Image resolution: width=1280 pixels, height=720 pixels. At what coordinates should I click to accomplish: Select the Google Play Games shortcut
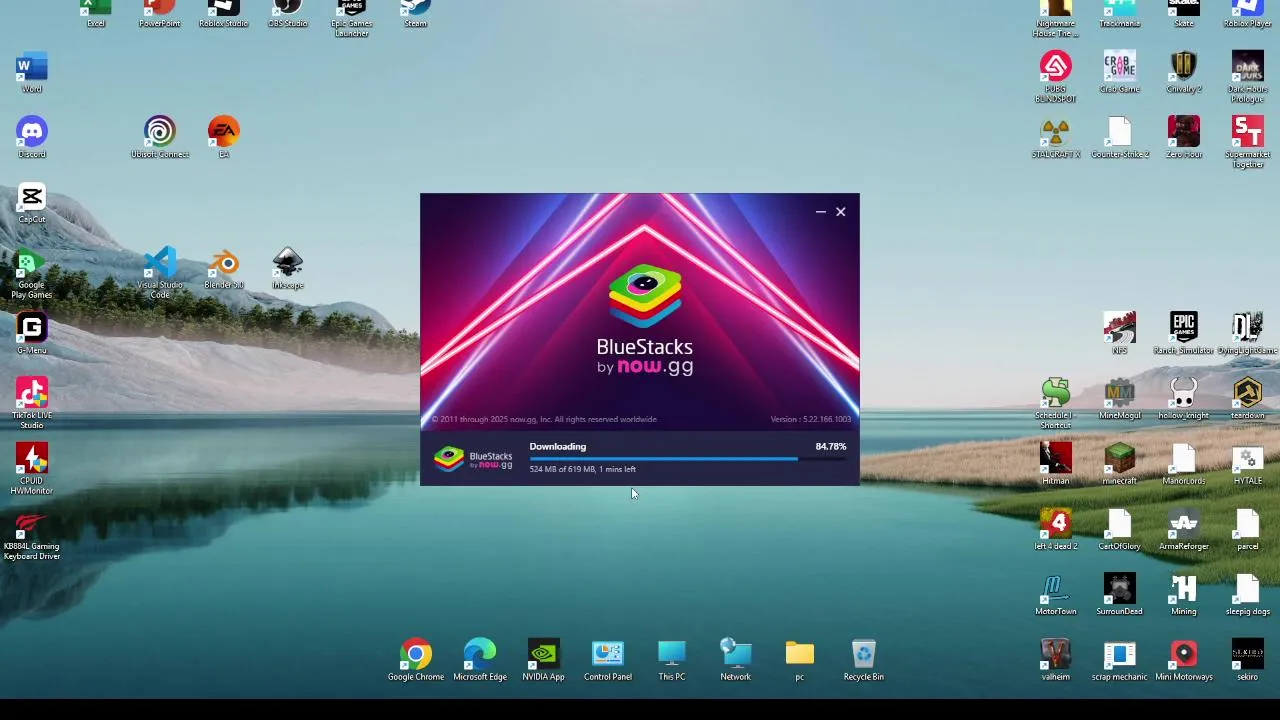click(x=32, y=274)
